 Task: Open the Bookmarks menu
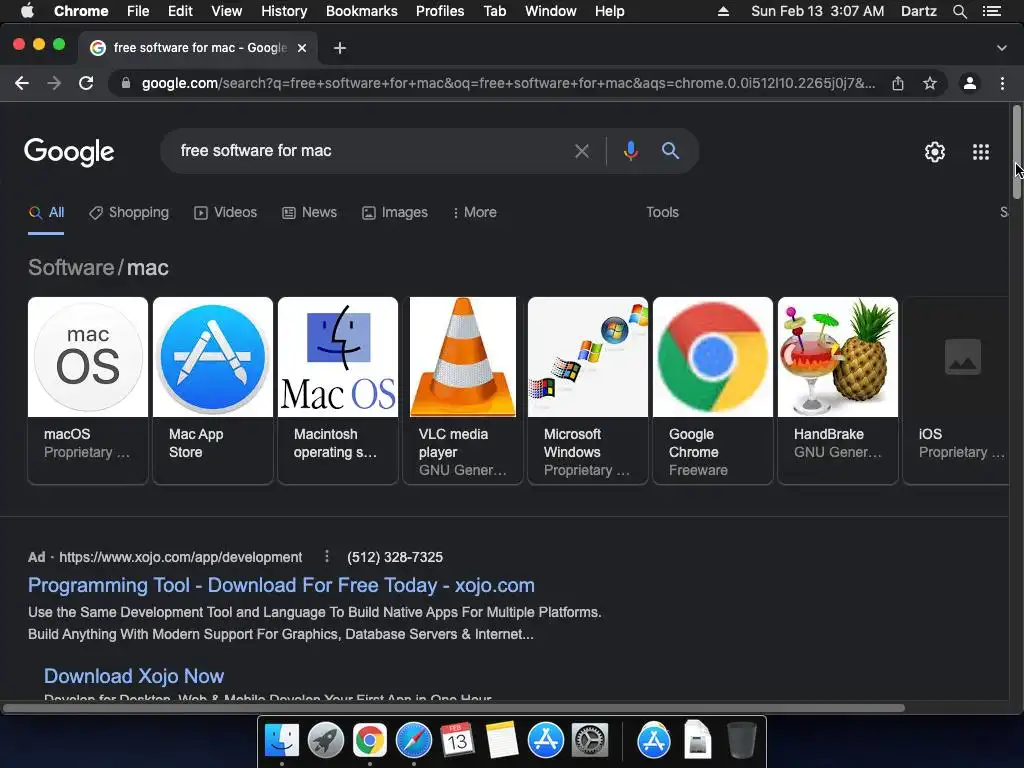click(362, 11)
